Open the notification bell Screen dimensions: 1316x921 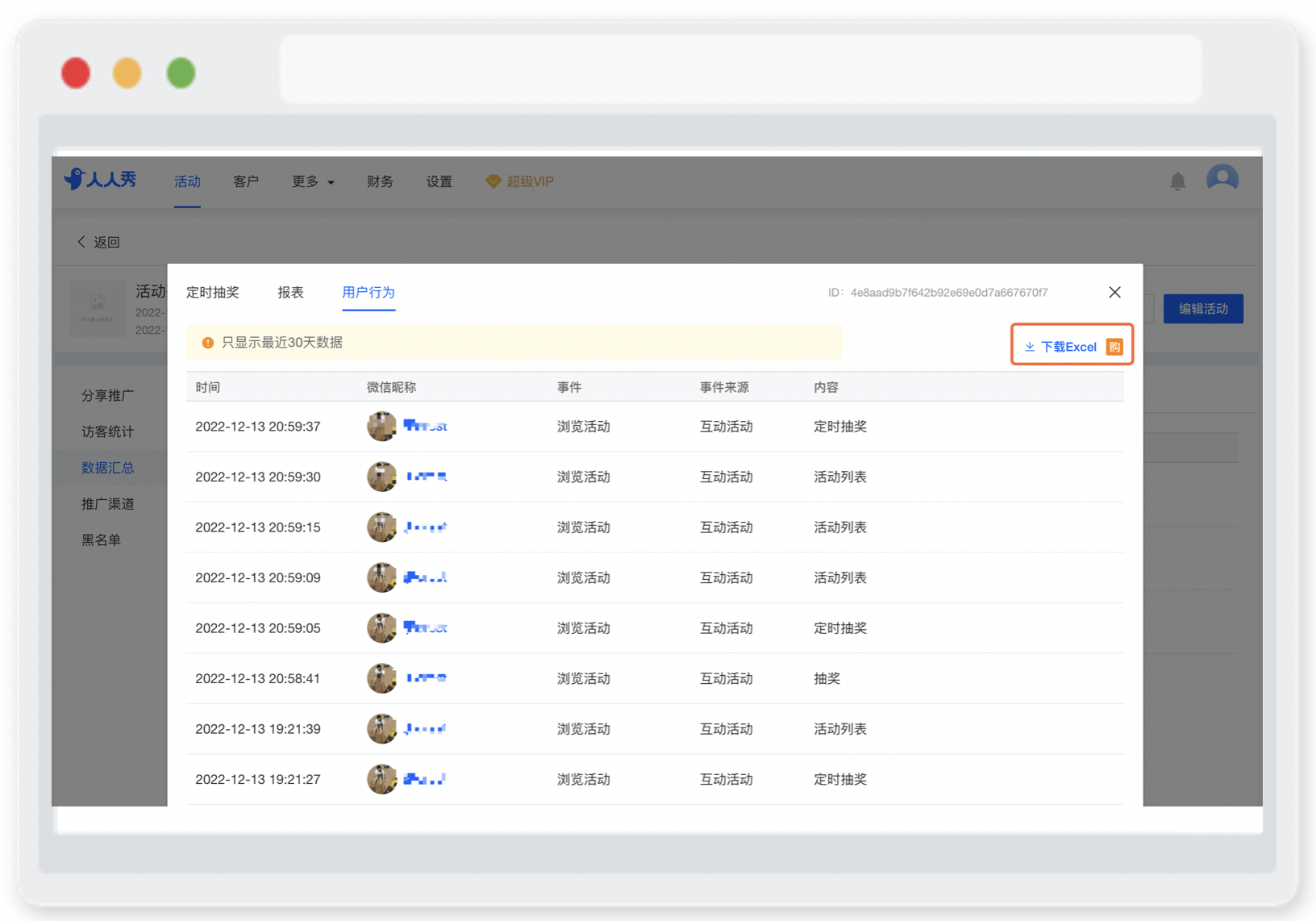click(1177, 181)
